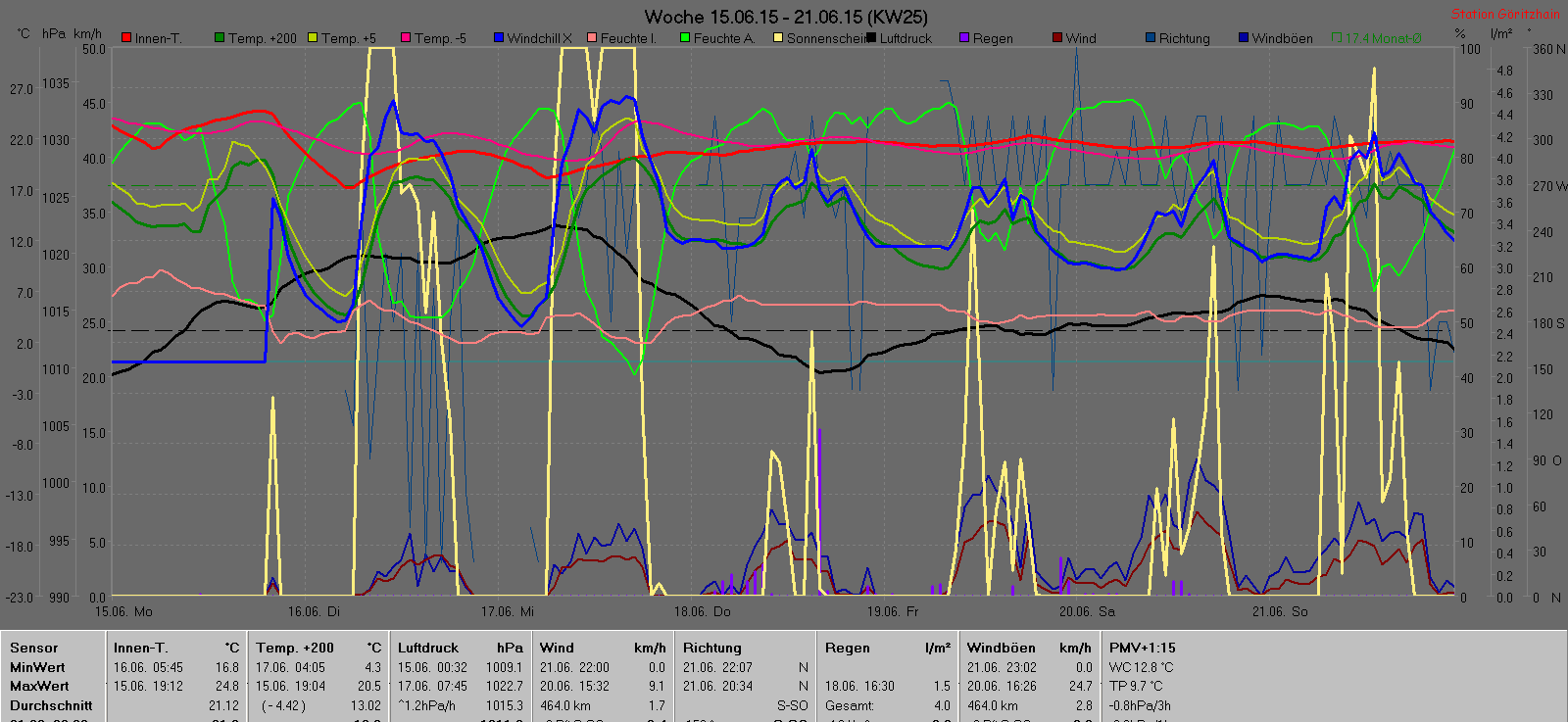This screenshot has width=1568, height=722.
Task: Click the pink Temp. -5 legend square
Action: pos(406,38)
